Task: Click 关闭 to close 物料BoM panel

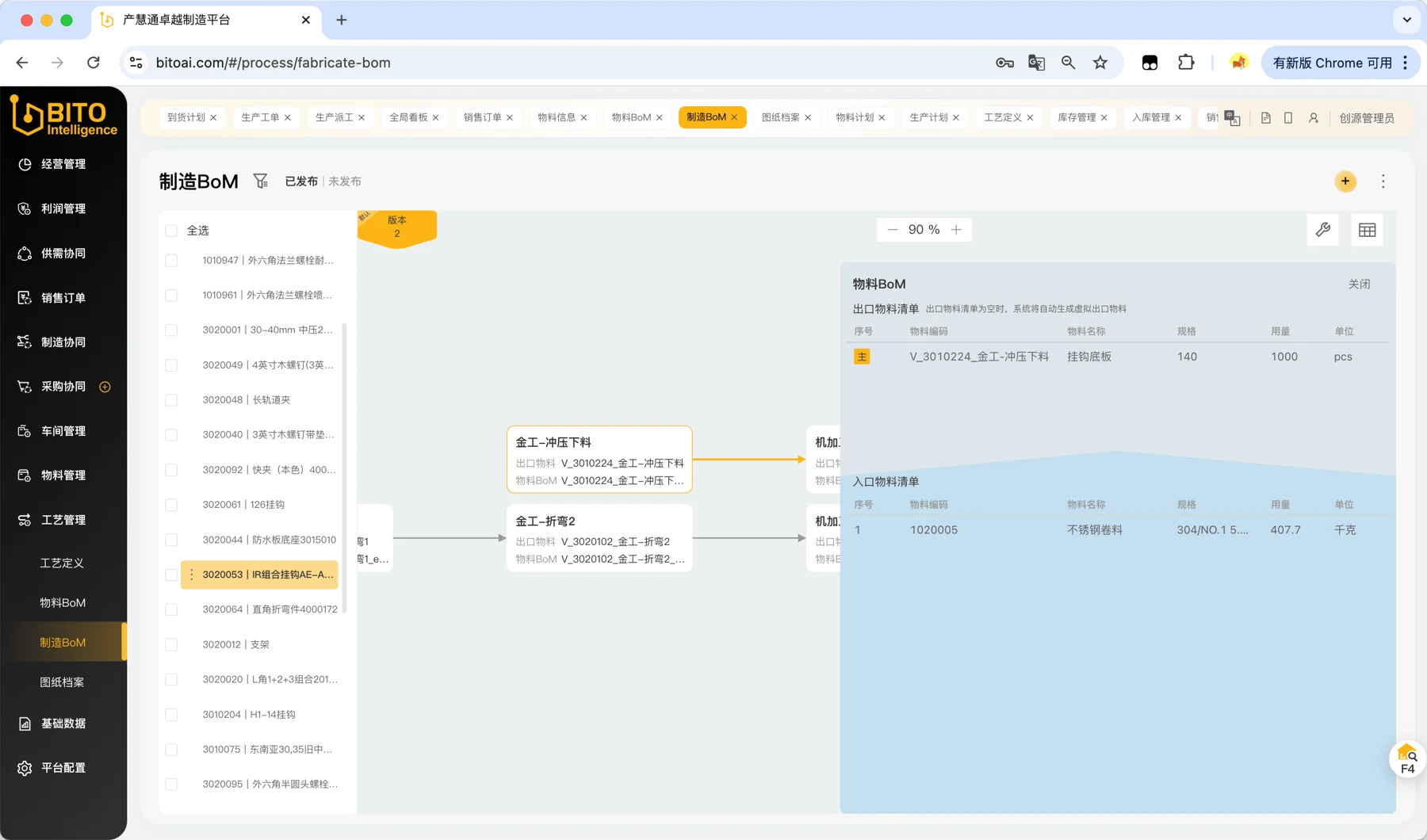Action: [x=1359, y=284]
